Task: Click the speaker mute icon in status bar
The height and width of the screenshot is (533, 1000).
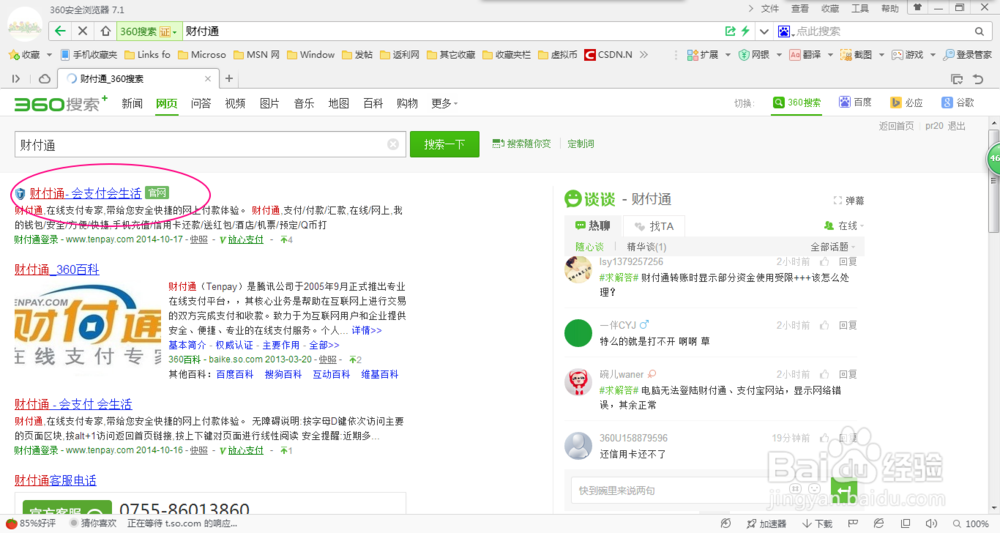Action: coord(931,523)
